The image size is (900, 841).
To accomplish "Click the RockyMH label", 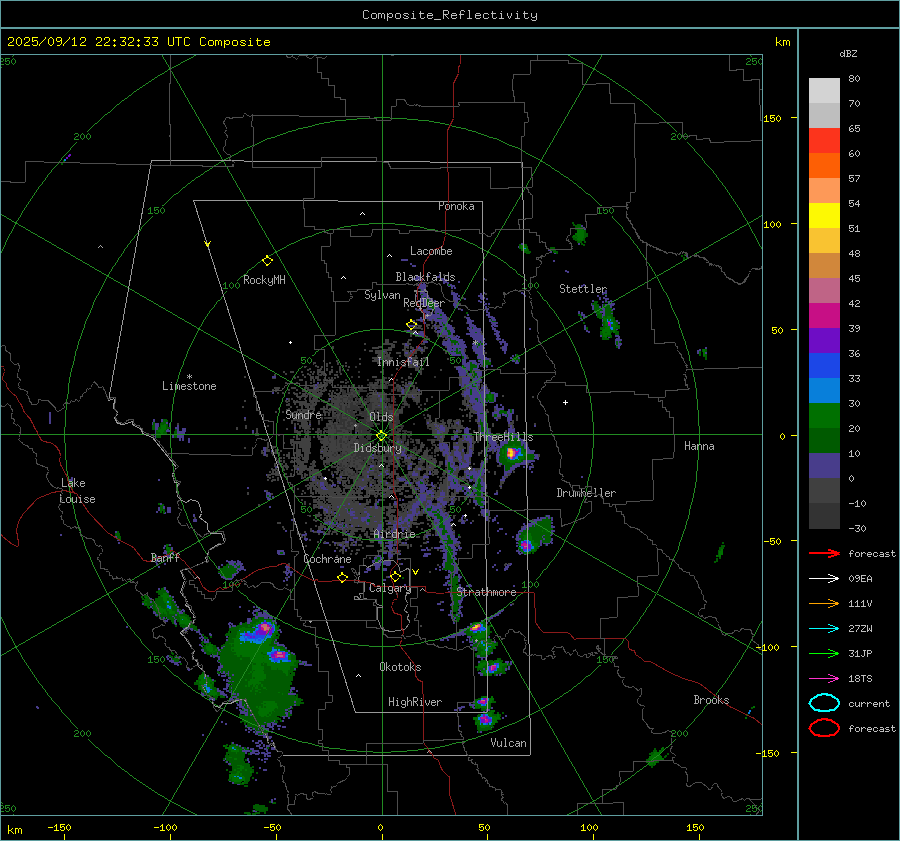I will tap(264, 280).
